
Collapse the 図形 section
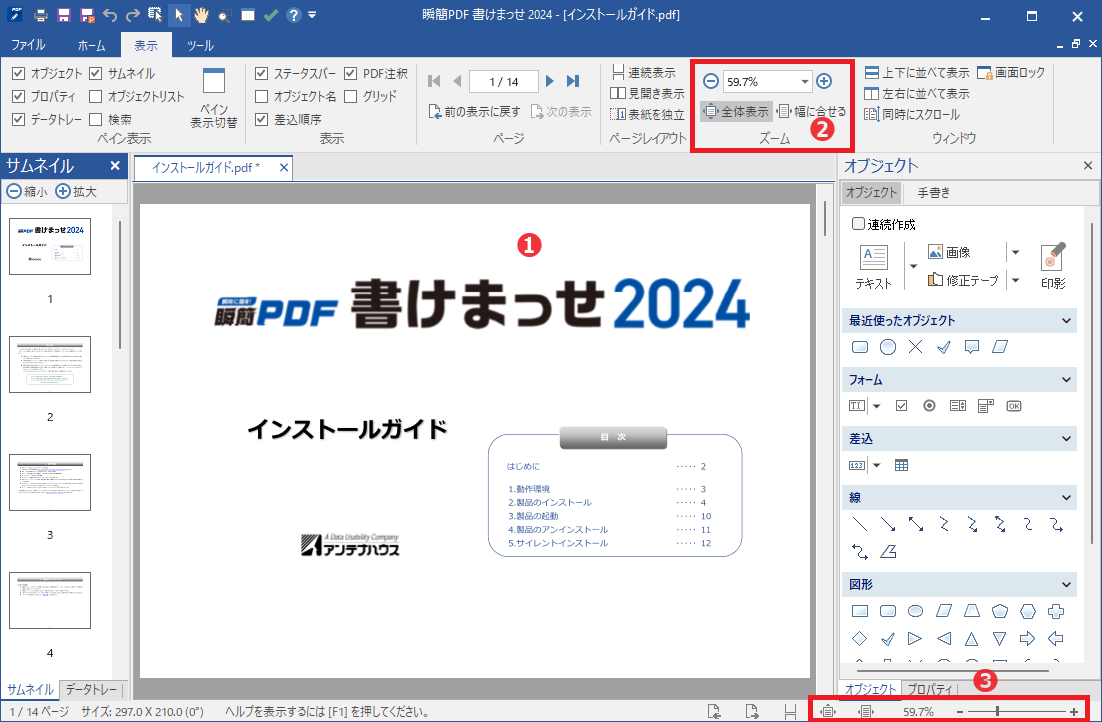point(1066,584)
